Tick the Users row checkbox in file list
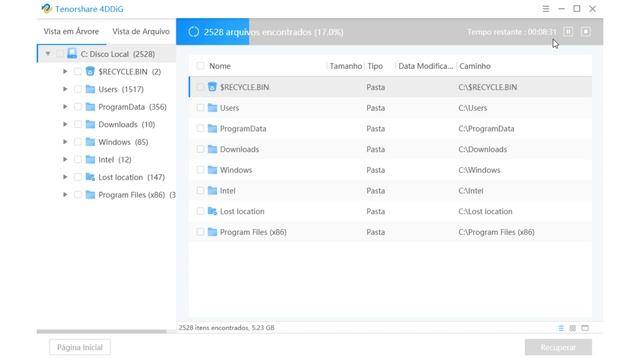640x360 pixels. pyautogui.click(x=200, y=108)
